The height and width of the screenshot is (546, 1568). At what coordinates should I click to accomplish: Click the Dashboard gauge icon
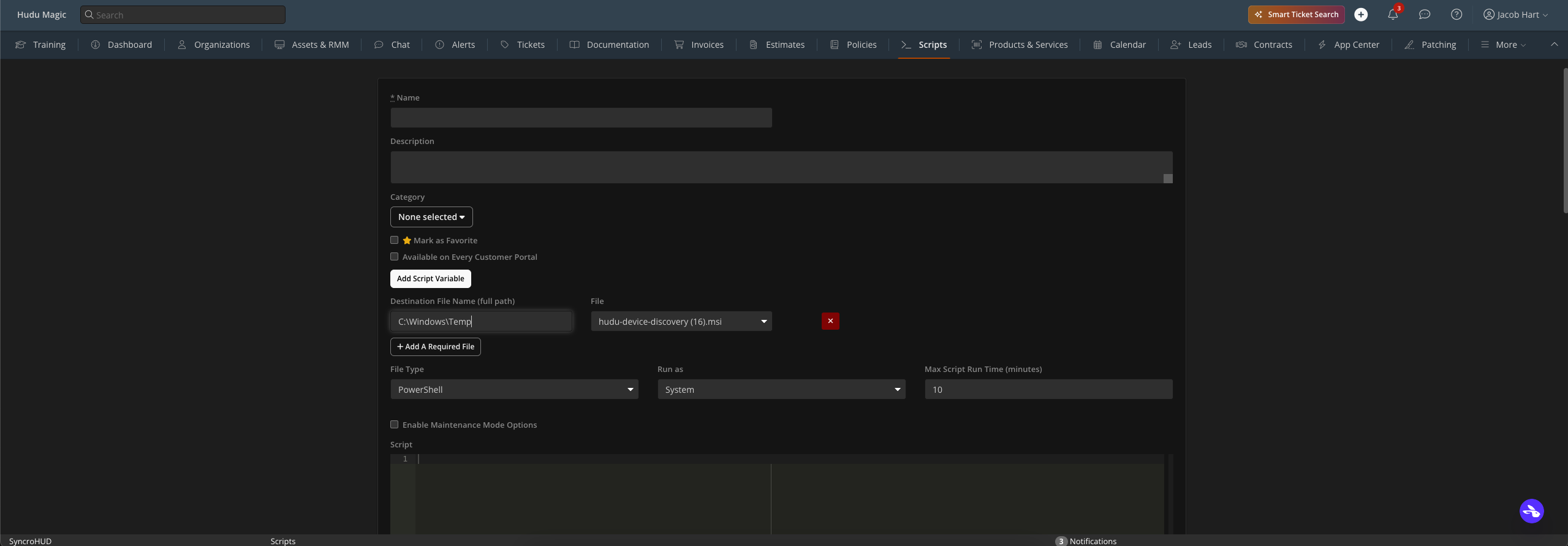[x=96, y=45]
